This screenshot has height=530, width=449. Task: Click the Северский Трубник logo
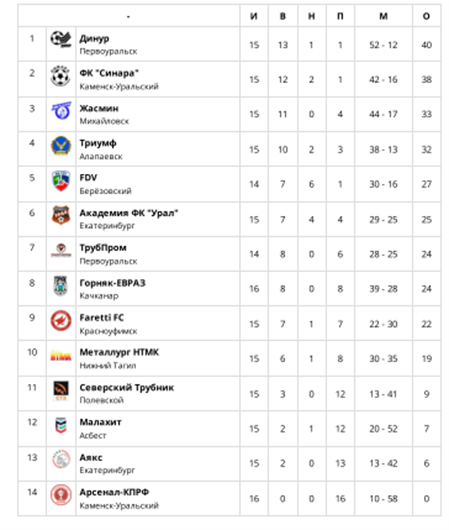61,391
